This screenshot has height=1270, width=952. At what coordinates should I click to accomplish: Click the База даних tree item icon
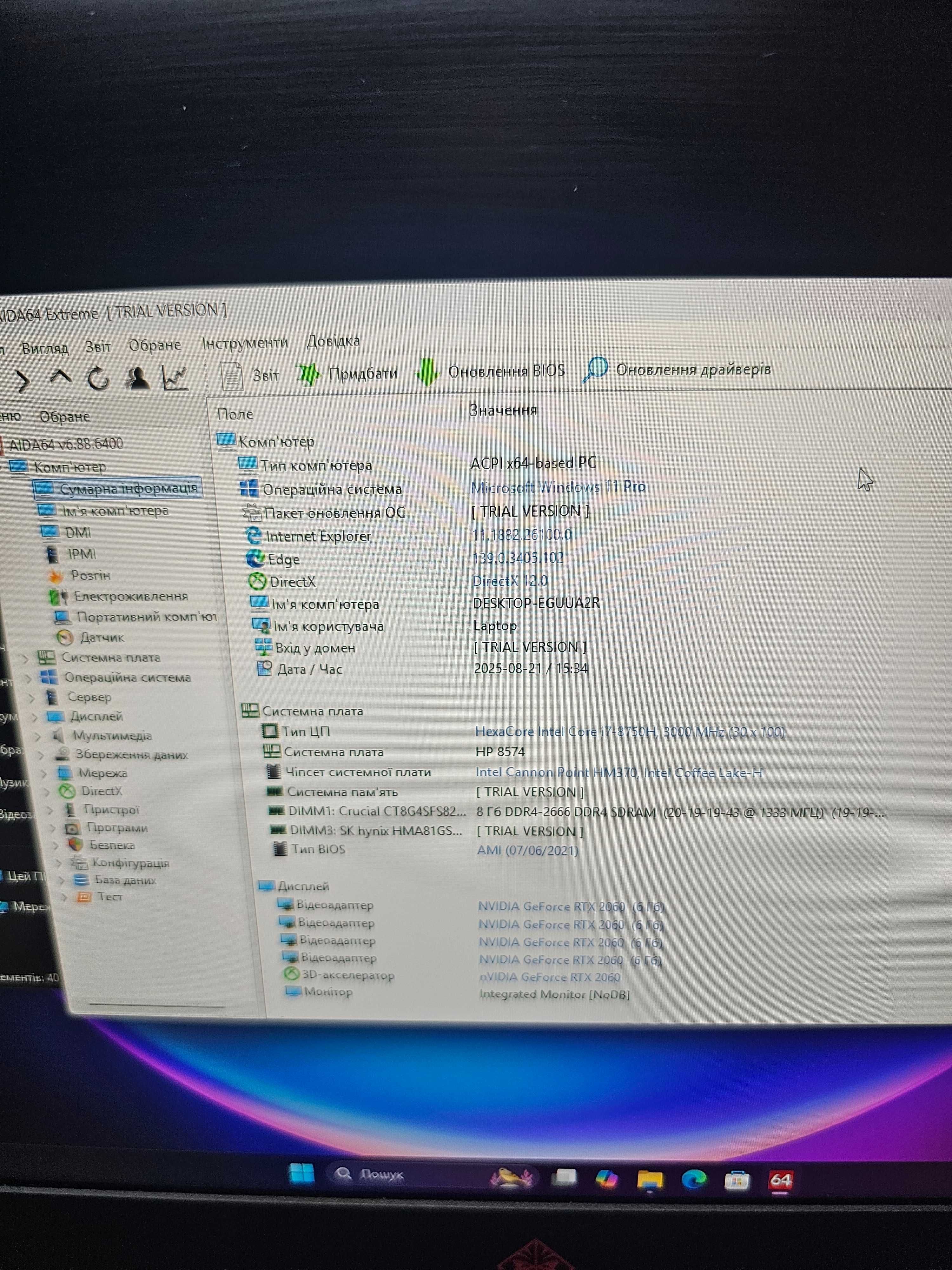point(81,879)
